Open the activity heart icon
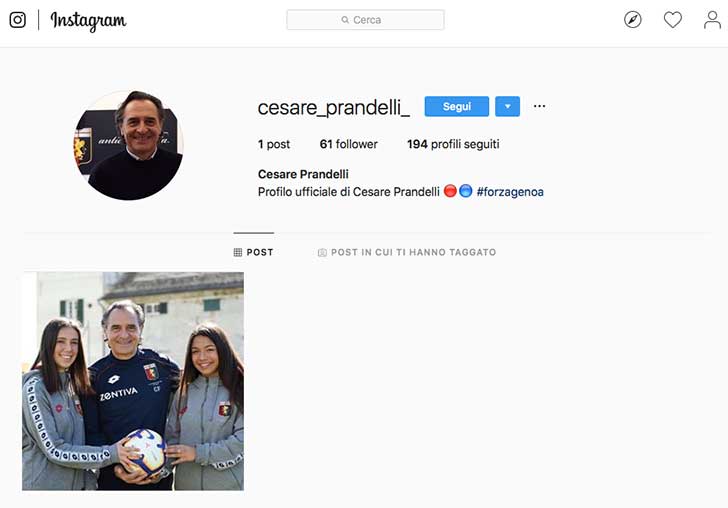 pyautogui.click(x=672, y=20)
